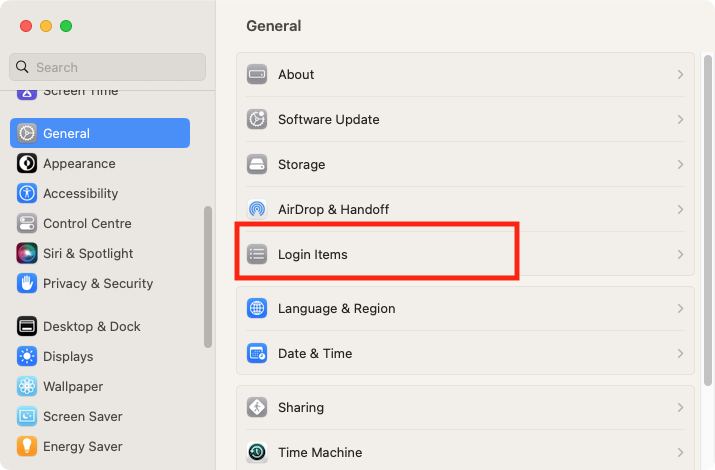Click the Control Centre icon in sidebar

[27, 223]
